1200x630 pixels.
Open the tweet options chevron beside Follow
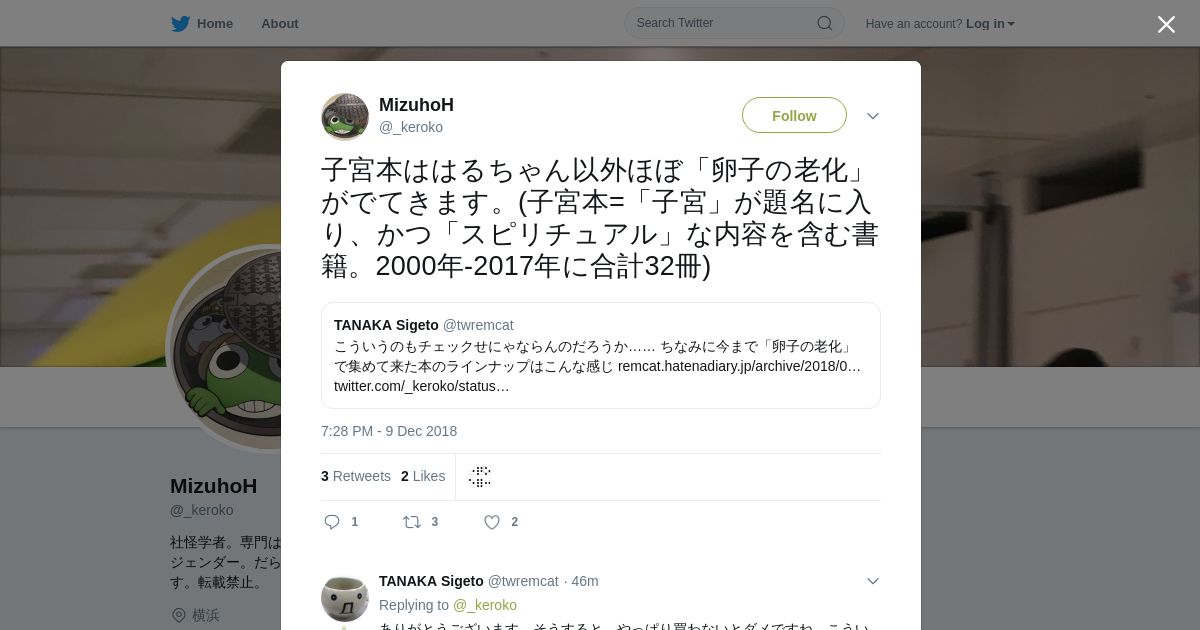873,116
